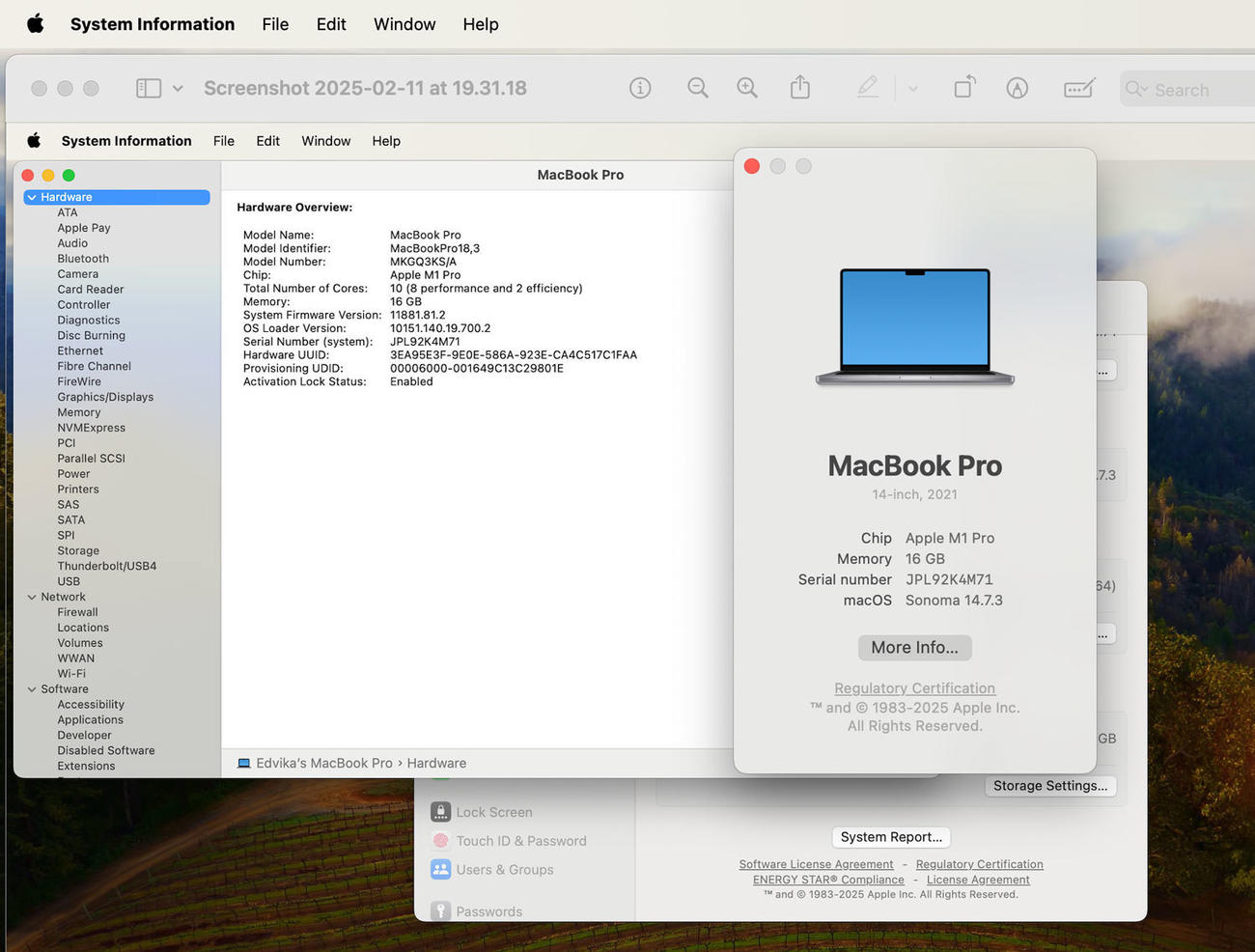Click the Model Identifier value MacBookPro18,3
The image size is (1255, 952).
click(x=434, y=248)
